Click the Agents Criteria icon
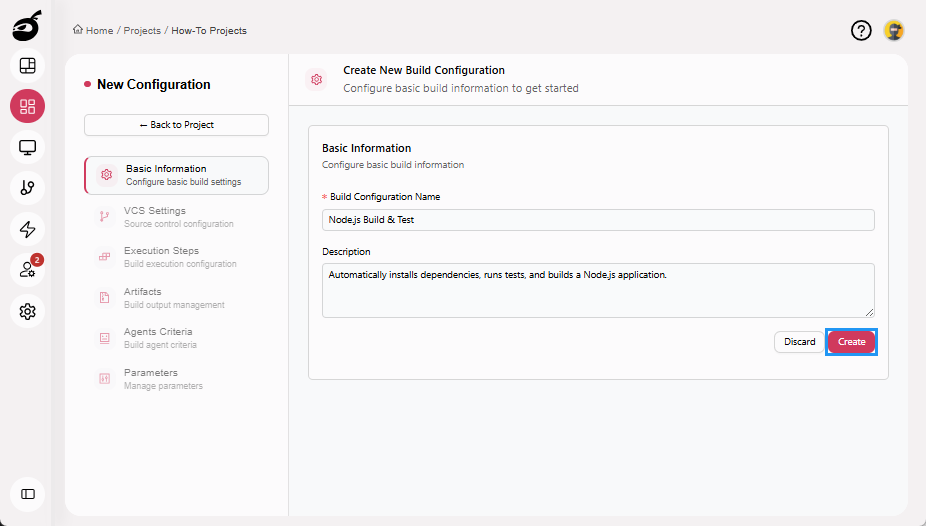This screenshot has width=926, height=526. point(105,338)
